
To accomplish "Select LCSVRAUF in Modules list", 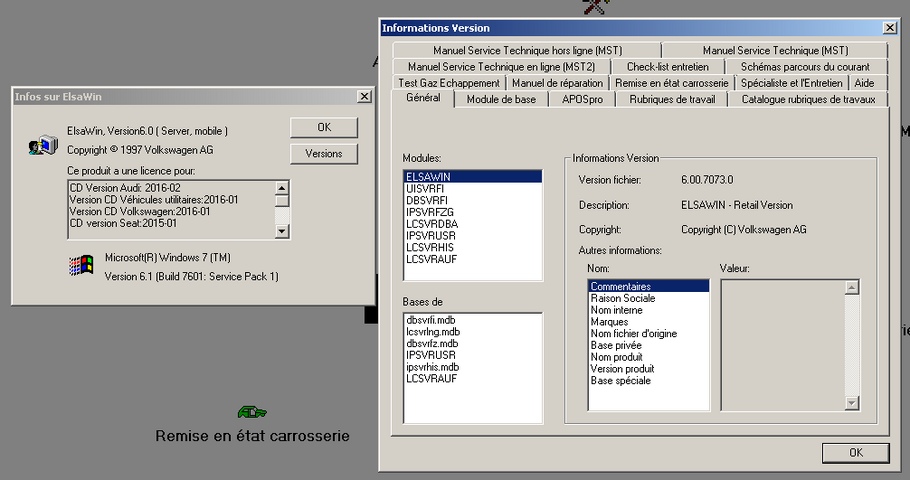I will 473,259.
